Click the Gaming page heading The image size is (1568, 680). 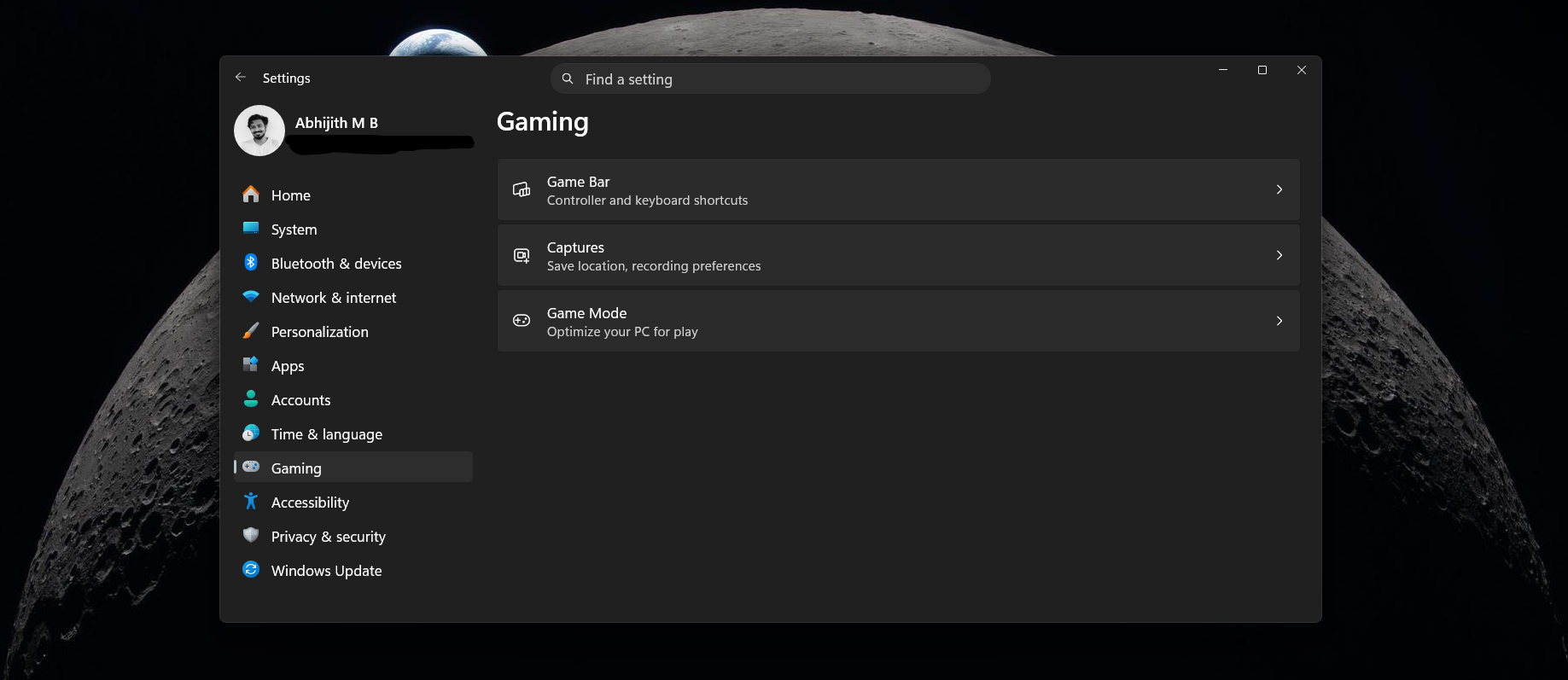point(543,123)
